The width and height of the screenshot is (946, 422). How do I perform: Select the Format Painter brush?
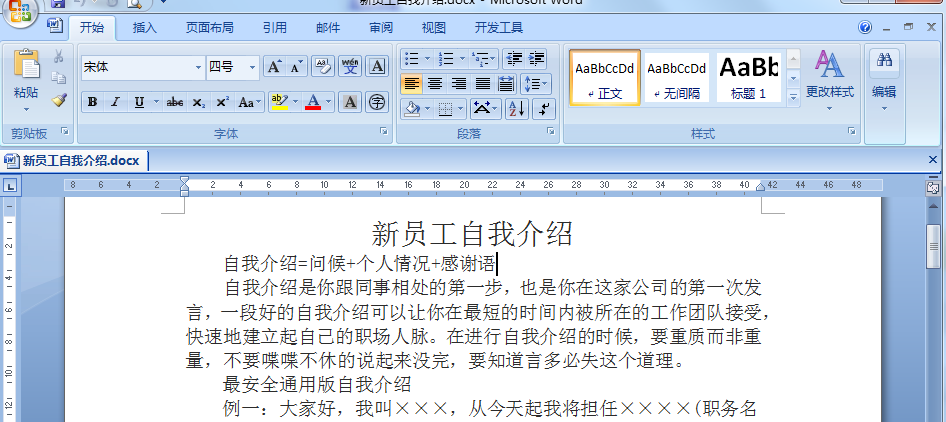[x=59, y=100]
